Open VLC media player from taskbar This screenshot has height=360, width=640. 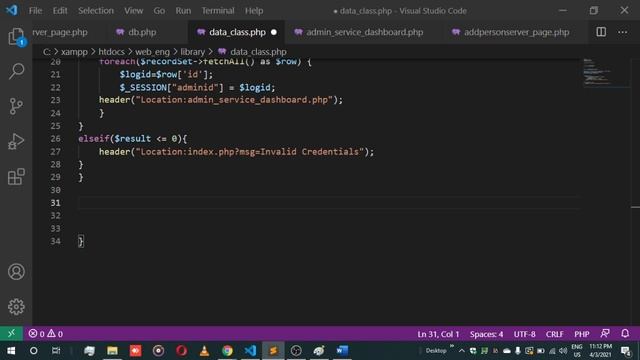coord(204,350)
